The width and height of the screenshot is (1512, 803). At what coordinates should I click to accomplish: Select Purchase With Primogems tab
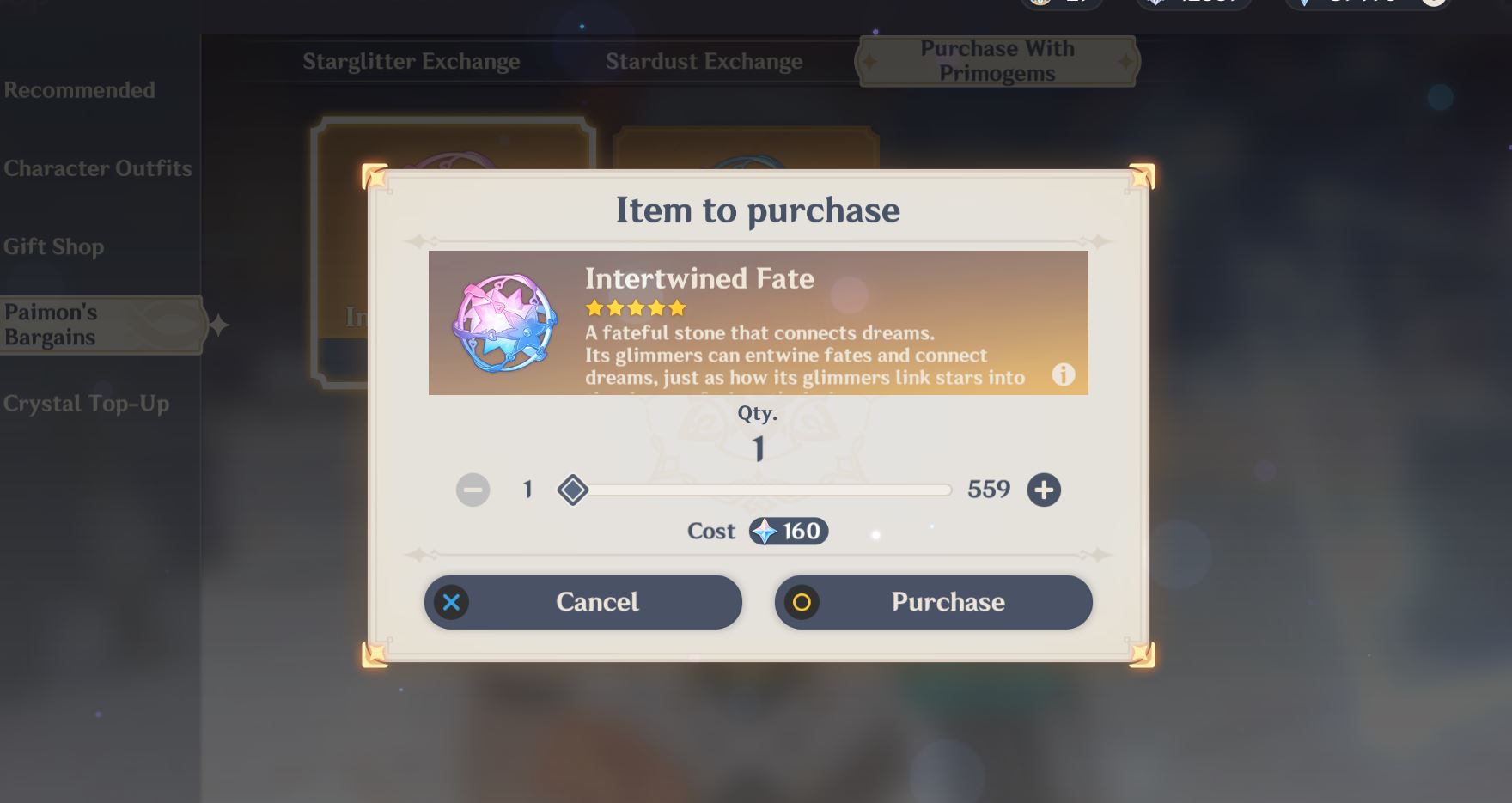click(997, 61)
